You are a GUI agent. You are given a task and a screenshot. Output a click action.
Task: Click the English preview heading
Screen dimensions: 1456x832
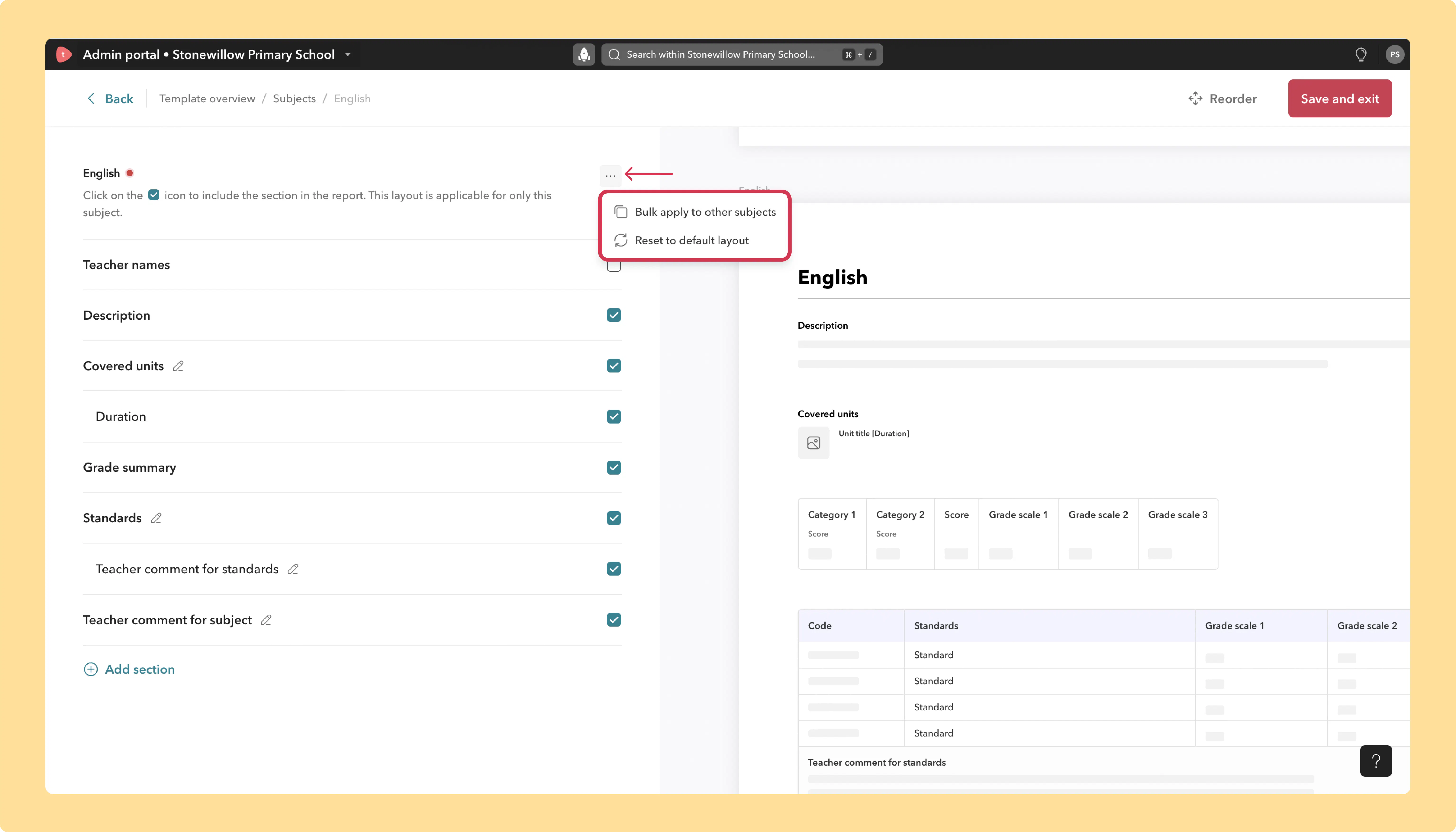[x=832, y=277]
